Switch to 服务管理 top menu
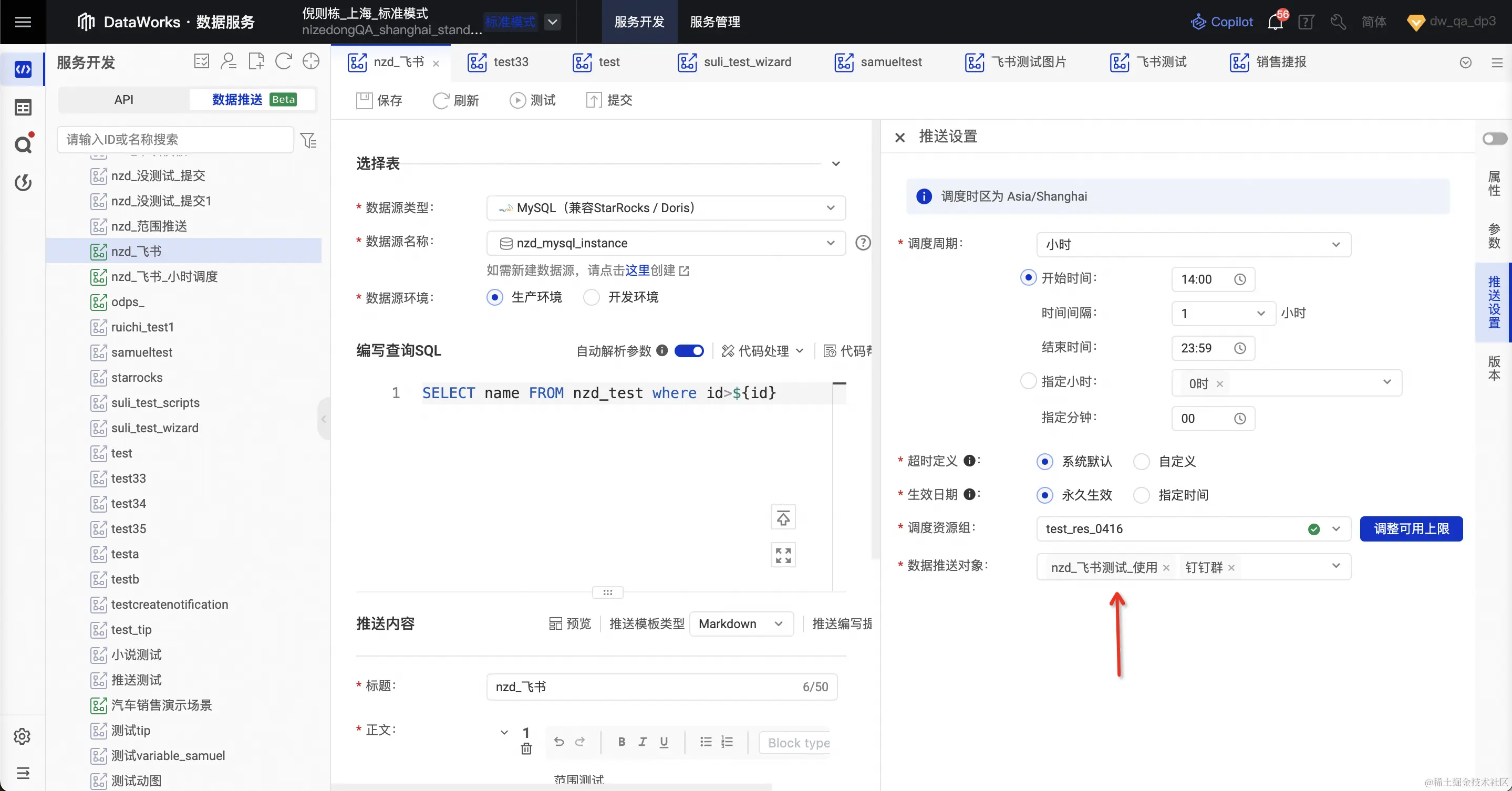The image size is (1512, 791). click(x=714, y=22)
